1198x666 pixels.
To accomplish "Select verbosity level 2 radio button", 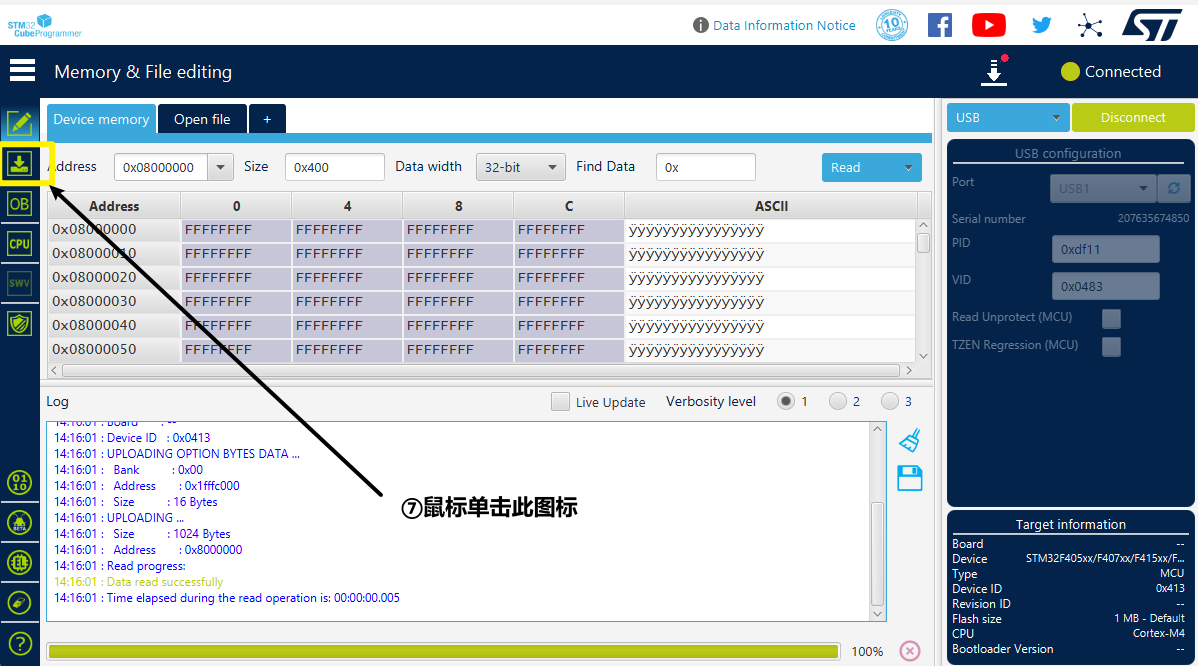I will pos(838,402).
